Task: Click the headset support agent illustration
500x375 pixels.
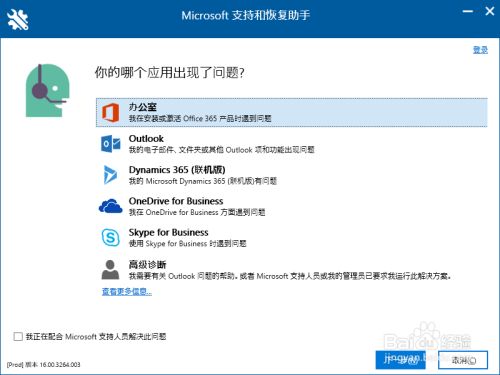Action: point(48,90)
